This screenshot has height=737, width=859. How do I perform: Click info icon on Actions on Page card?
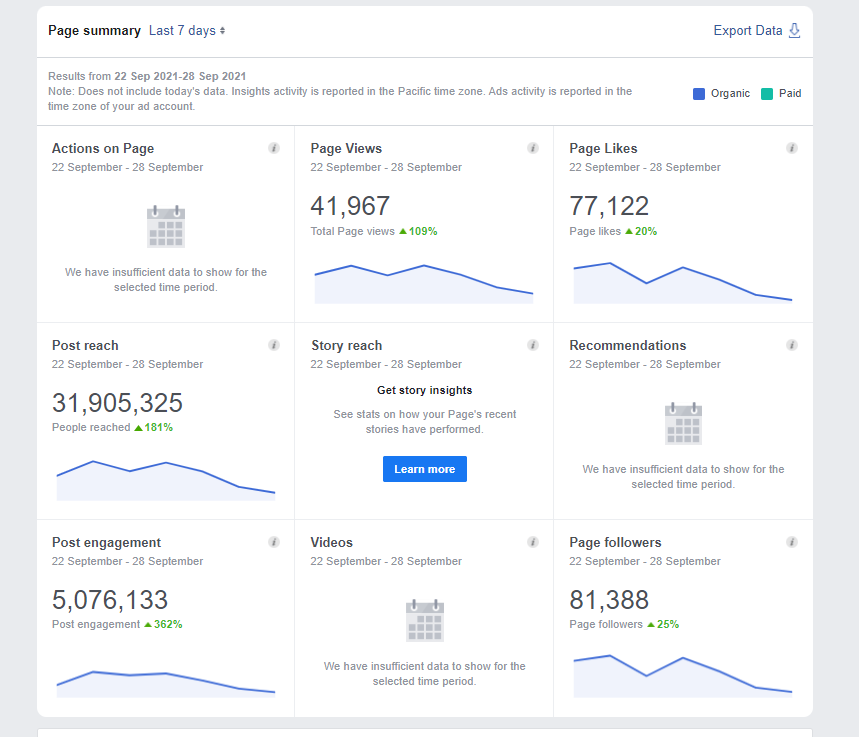[274, 148]
